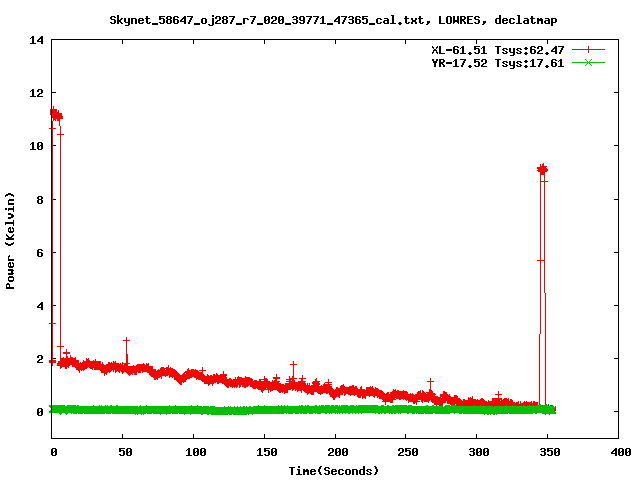The height and width of the screenshot is (480, 640).
Task: Click the y-axis tick label 12
Action: point(36,93)
